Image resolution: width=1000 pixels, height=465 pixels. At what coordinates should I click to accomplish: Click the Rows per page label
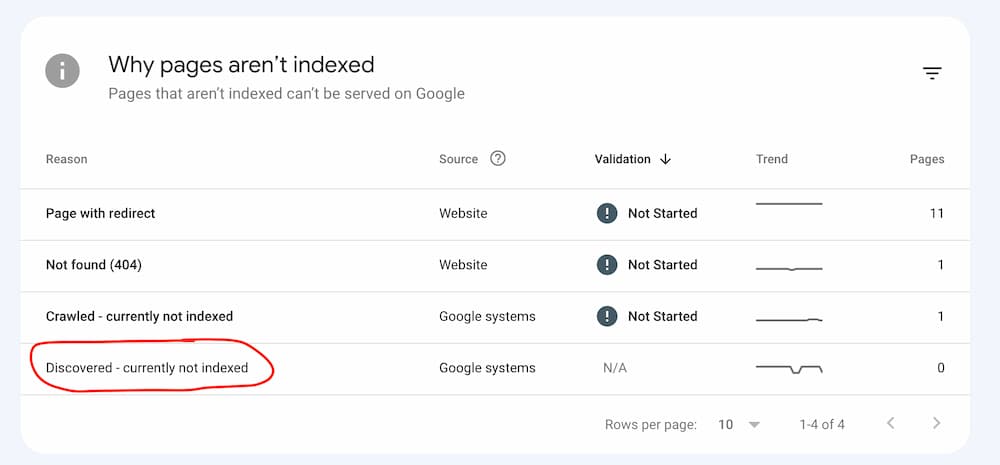[x=651, y=424]
